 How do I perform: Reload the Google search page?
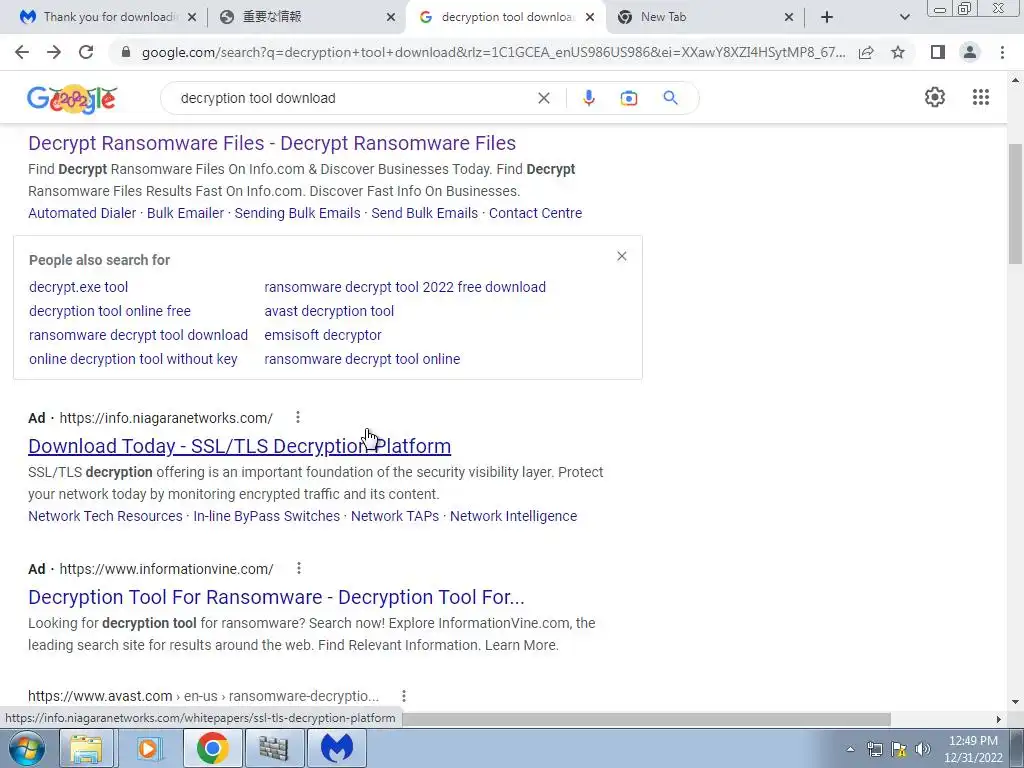86,52
